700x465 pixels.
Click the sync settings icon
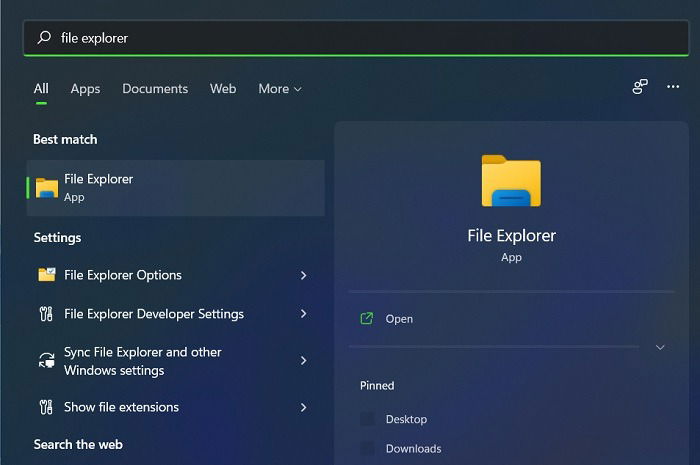[x=46, y=360]
